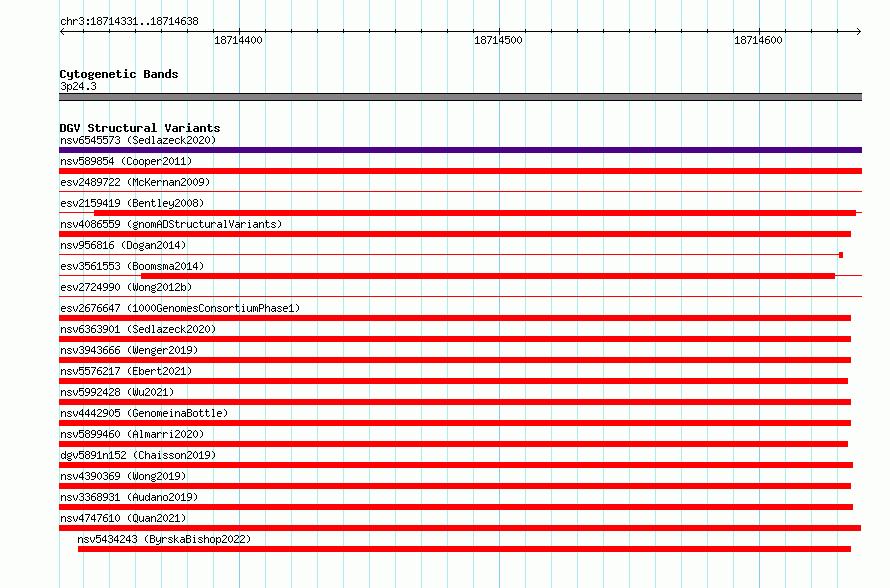Open the nsv589854 (Cooper2011) variant label

126,161
